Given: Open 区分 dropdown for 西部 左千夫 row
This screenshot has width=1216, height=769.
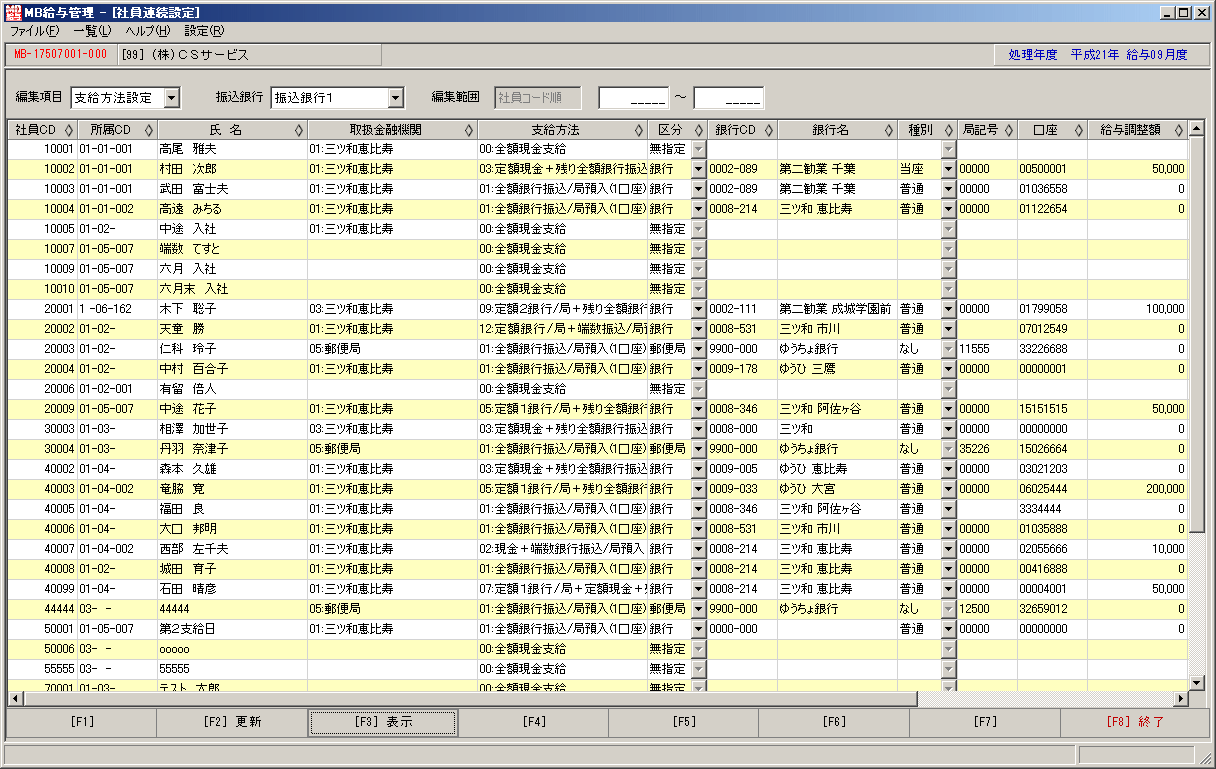Looking at the screenshot, I should pyautogui.click(x=698, y=549).
